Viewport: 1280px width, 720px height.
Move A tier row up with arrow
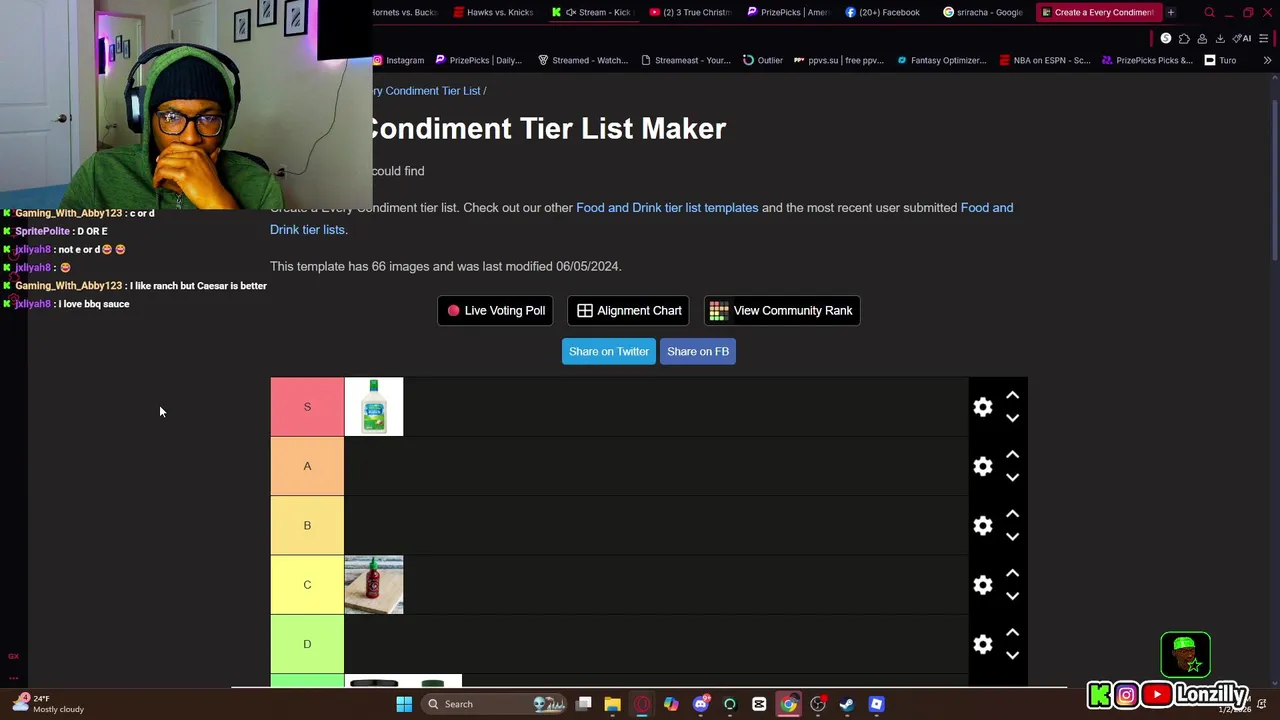(x=1012, y=455)
